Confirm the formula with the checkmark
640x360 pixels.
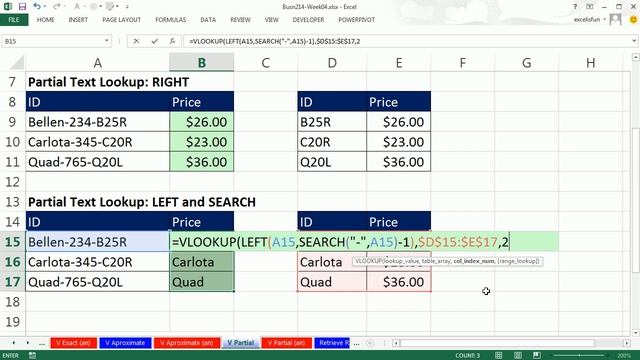click(x=154, y=41)
